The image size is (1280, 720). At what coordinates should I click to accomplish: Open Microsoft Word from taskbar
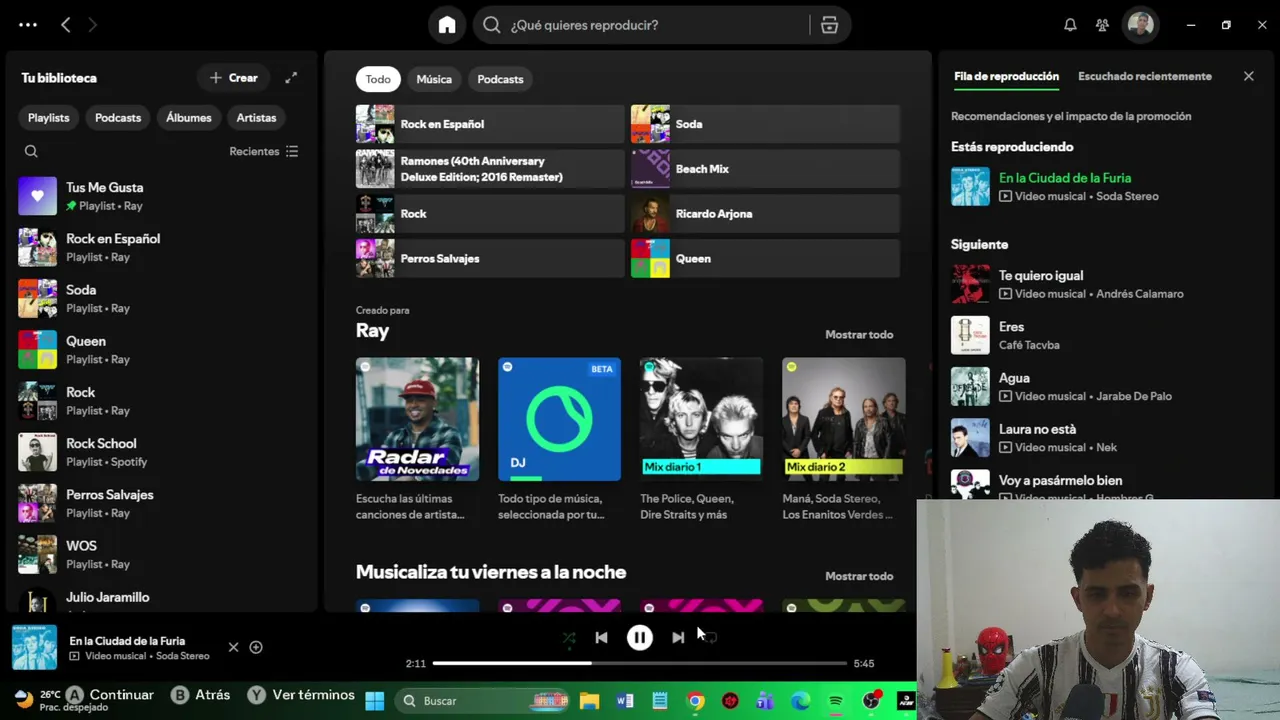pos(625,701)
